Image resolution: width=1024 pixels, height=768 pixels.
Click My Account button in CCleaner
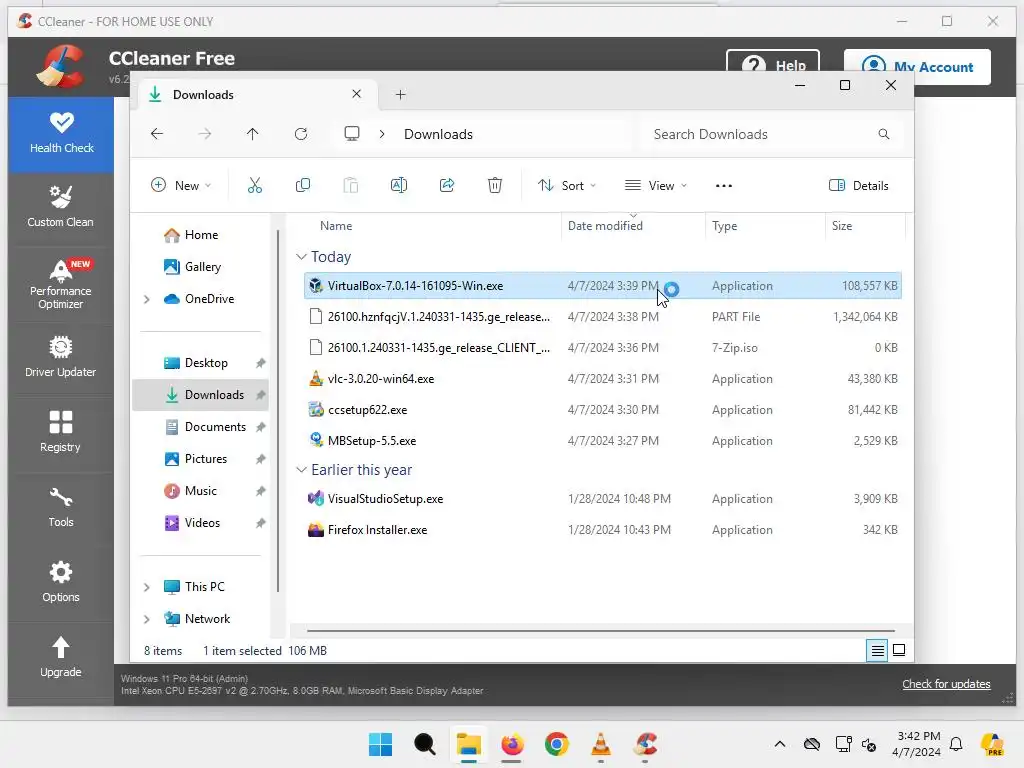click(917, 67)
